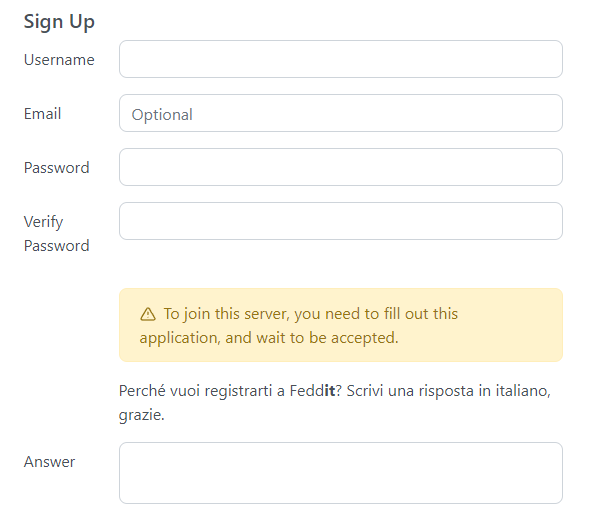Select the Password input box

point(341,167)
